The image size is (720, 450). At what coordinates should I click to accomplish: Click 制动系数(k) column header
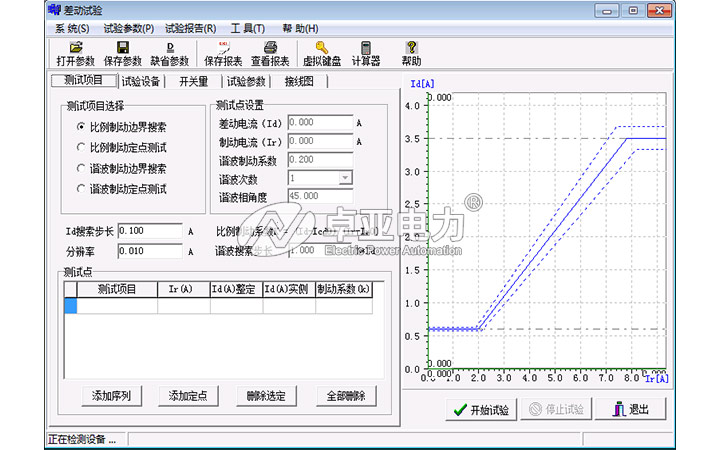[344, 289]
